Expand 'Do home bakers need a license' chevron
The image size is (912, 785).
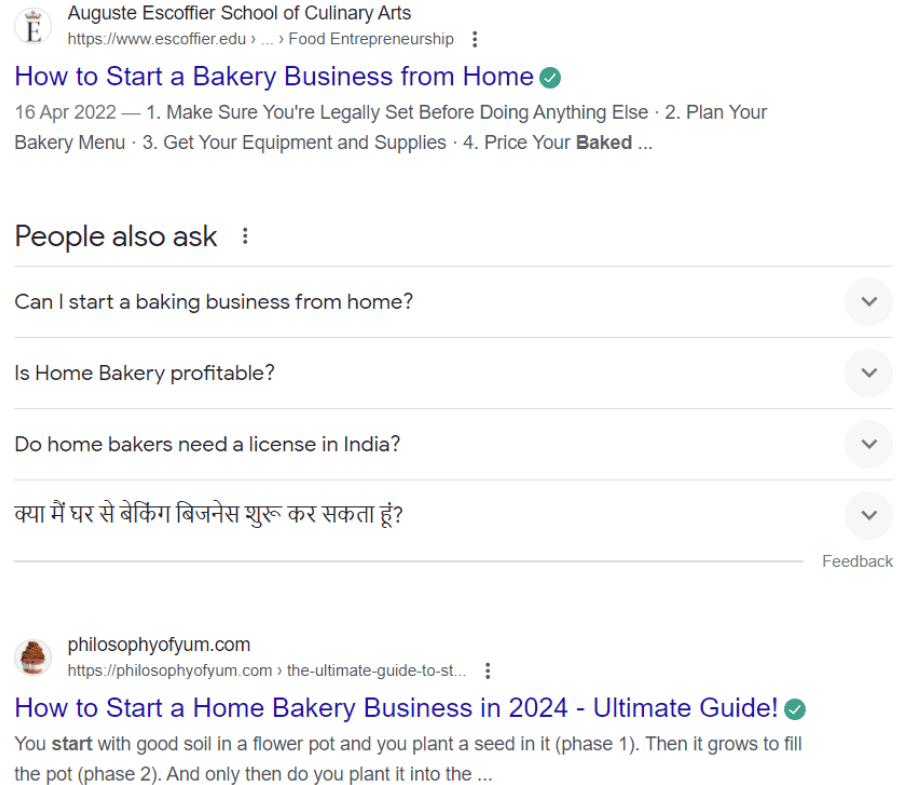point(868,444)
